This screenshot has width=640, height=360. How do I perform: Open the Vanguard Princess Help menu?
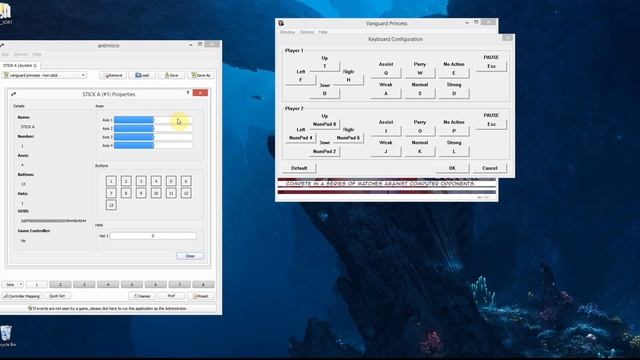point(323,32)
